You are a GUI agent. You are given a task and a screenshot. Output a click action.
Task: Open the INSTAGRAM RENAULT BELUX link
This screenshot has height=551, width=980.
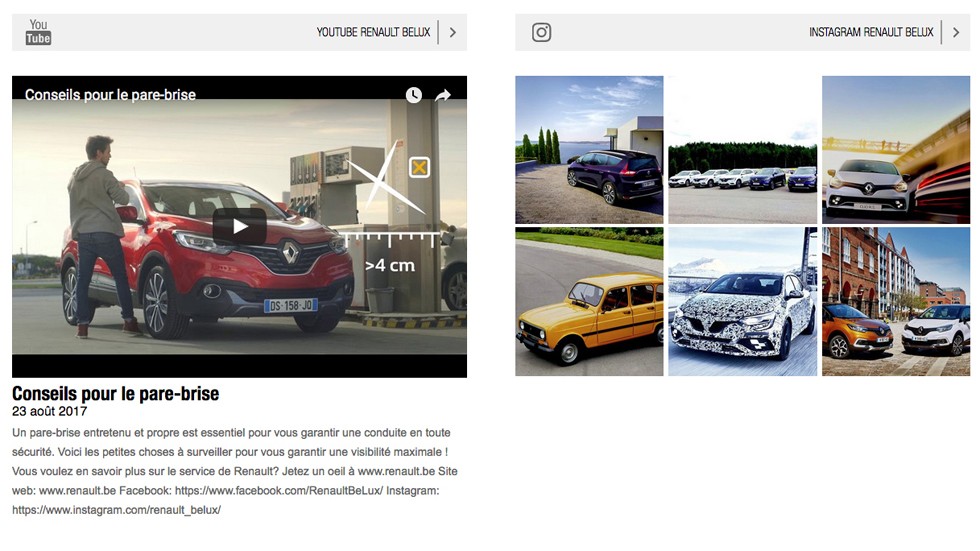(871, 32)
